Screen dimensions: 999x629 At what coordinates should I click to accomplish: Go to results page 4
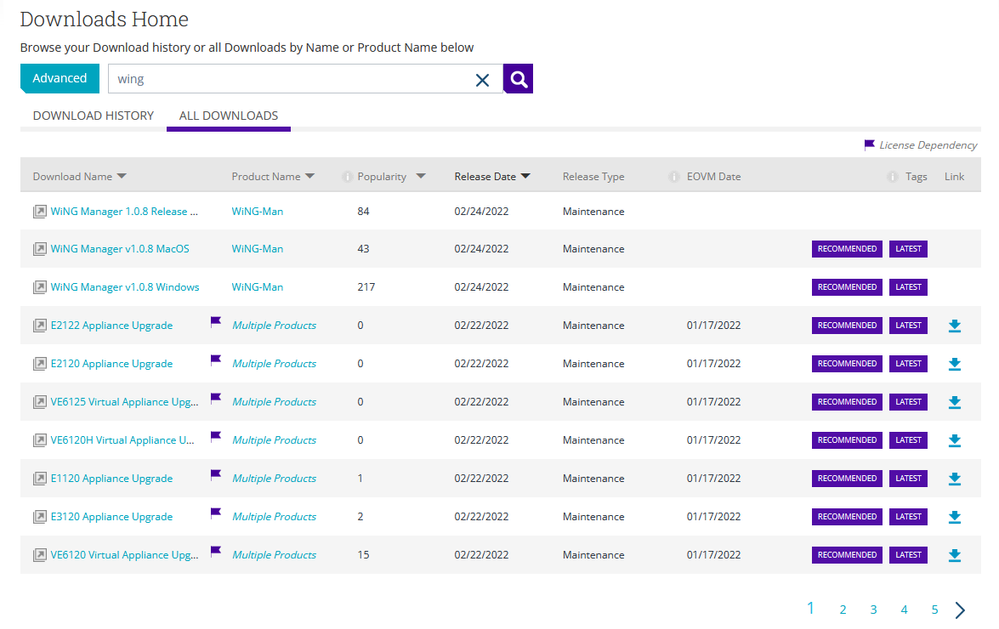point(903,610)
